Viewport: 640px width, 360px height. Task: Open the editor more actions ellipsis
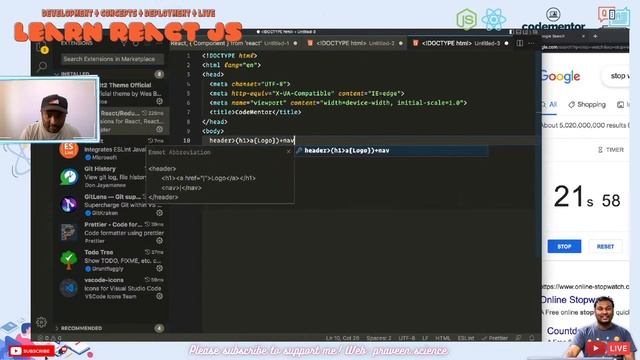[531, 43]
